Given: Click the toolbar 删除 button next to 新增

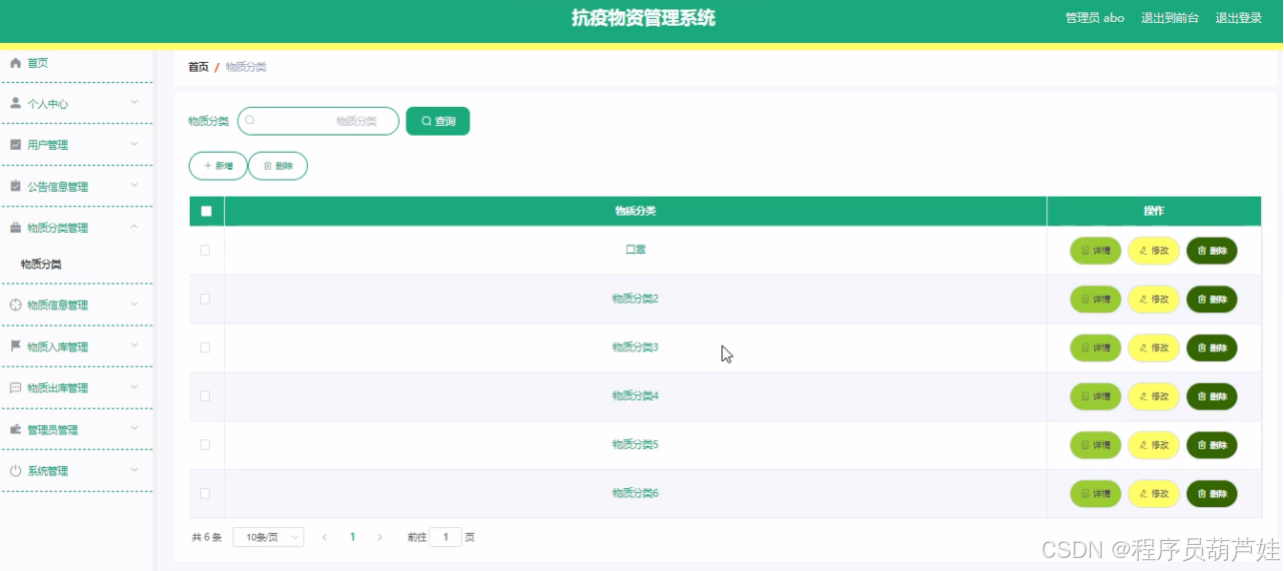Looking at the screenshot, I should [x=278, y=166].
